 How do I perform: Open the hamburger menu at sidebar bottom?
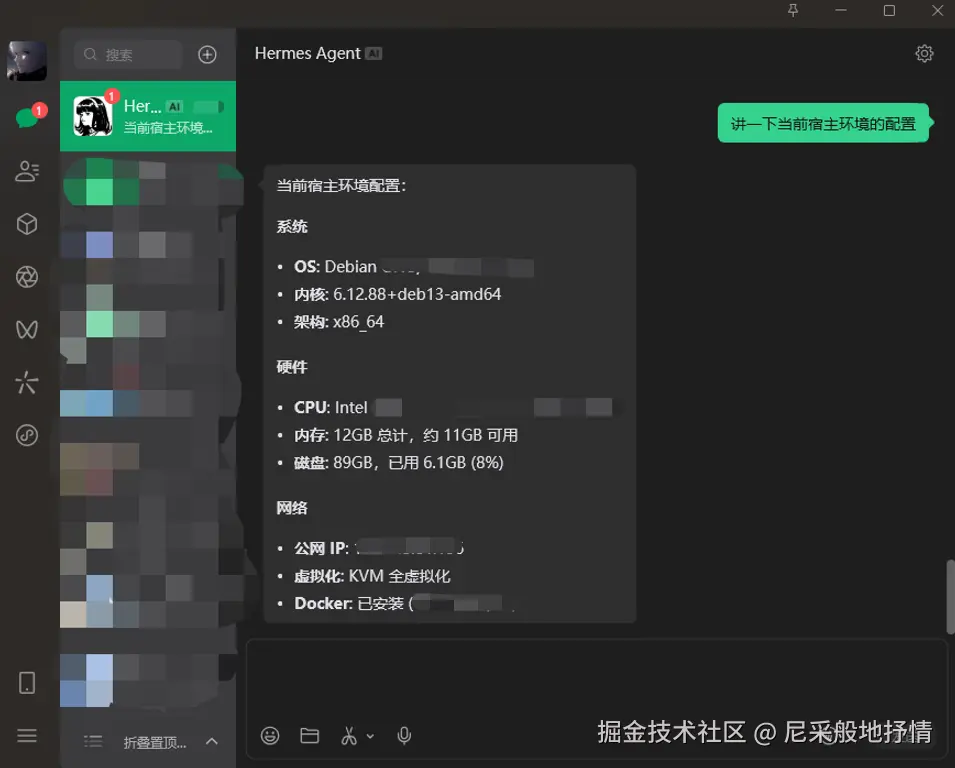click(27, 736)
